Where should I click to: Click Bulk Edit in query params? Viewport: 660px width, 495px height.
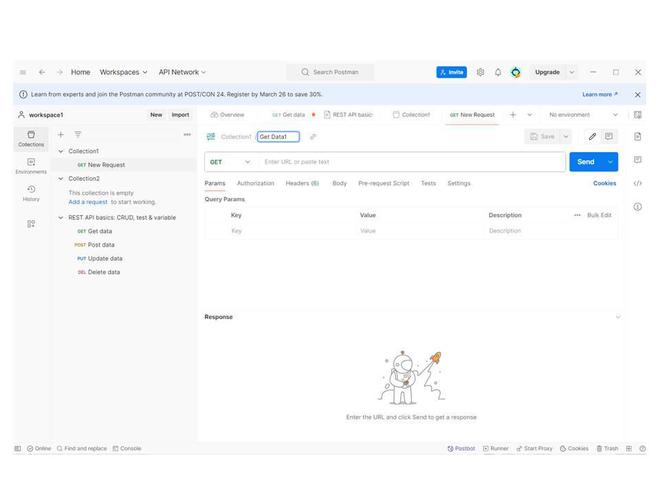[x=599, y=215]
